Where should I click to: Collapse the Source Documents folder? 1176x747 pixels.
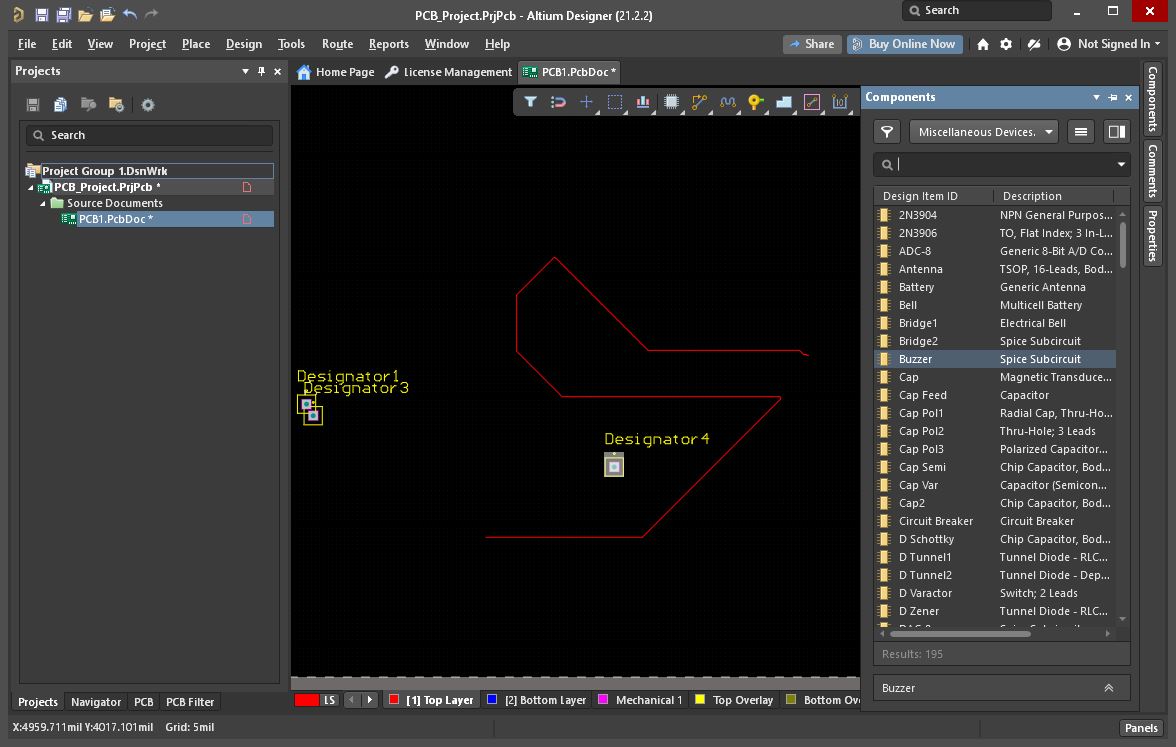pos(43,203)
